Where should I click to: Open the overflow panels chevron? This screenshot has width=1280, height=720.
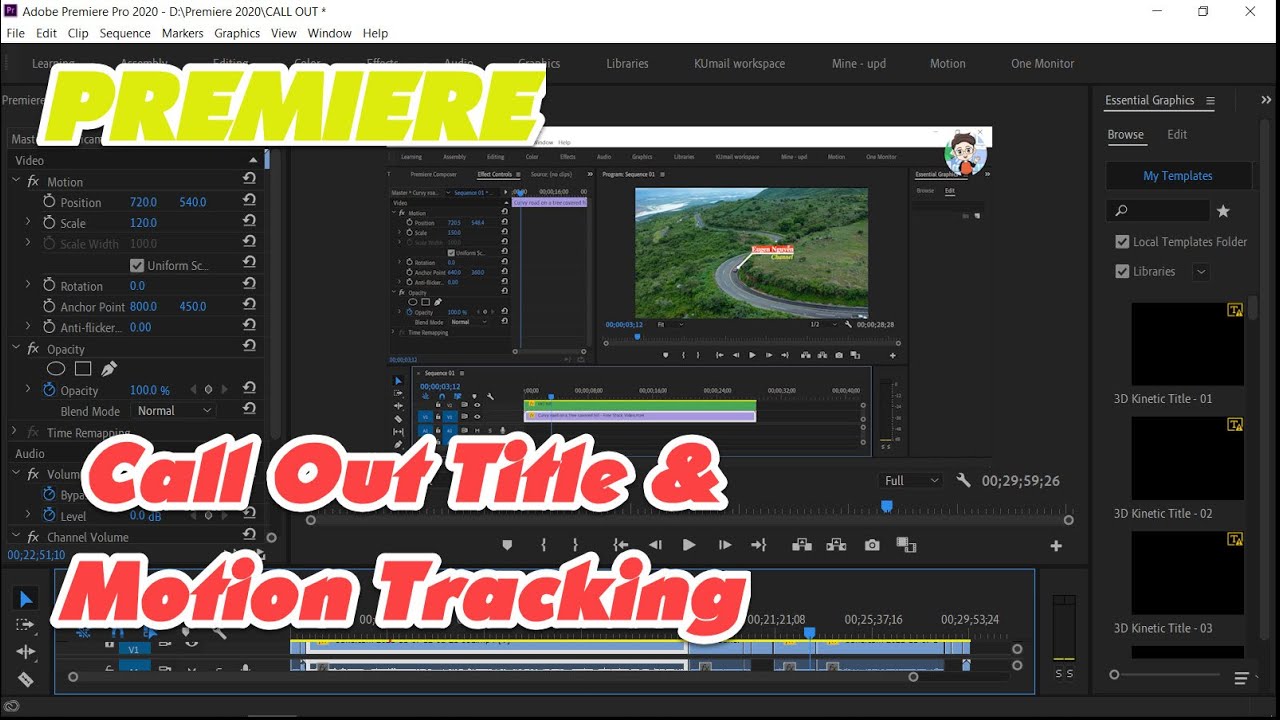pyautogui.click(x=1266, y=100)
